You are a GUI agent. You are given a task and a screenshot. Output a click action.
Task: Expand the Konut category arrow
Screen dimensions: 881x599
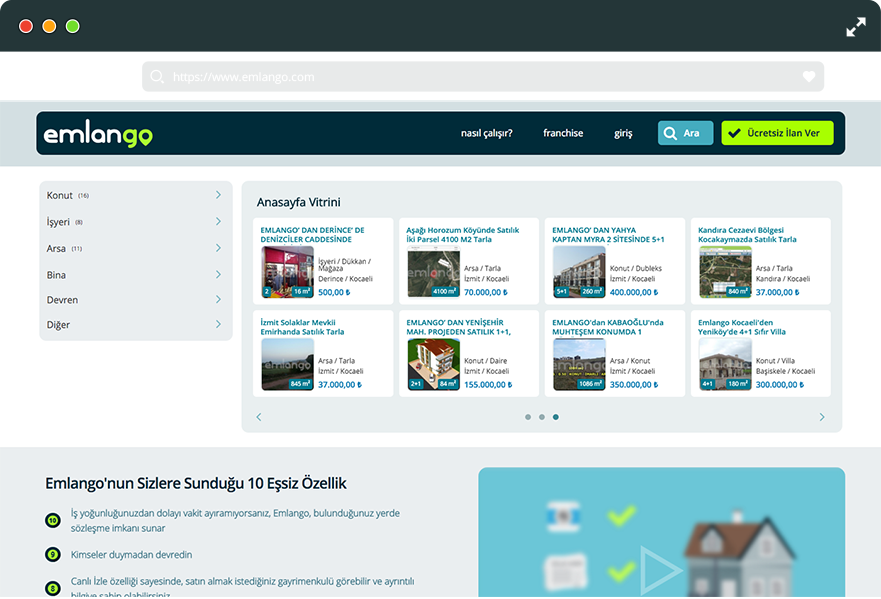pyautogui.click(x=218, y=195)
